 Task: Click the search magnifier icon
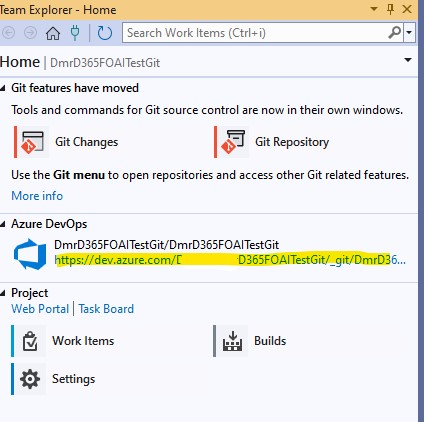coord(394,33)
